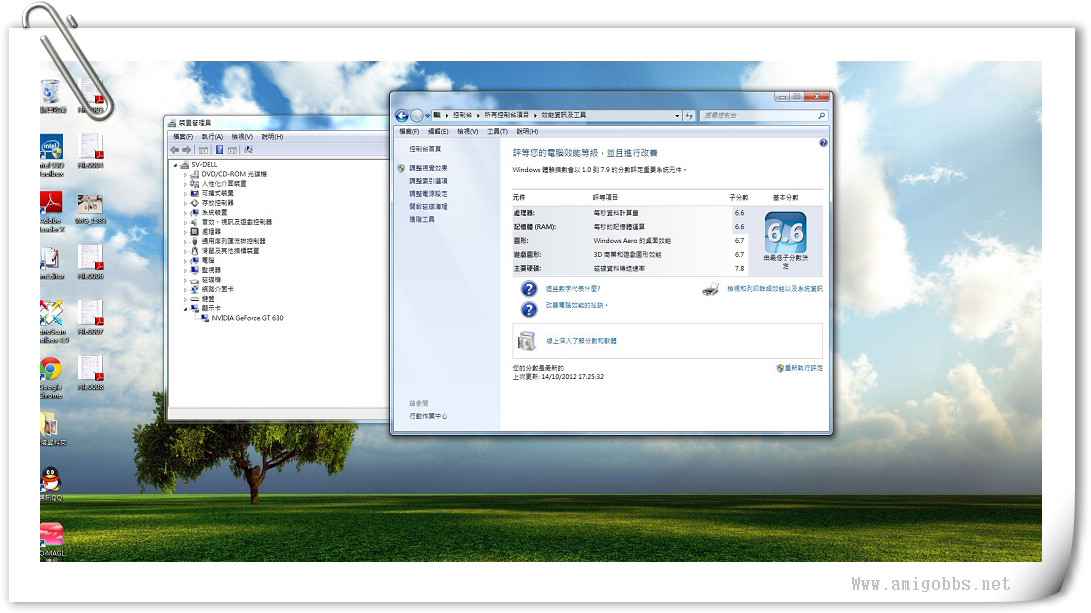The width and height of the screenshot is (1091, 613).
Task: Open the QQ penguin desktop icon
Action: pyautogui.click(x=51, y=480)
